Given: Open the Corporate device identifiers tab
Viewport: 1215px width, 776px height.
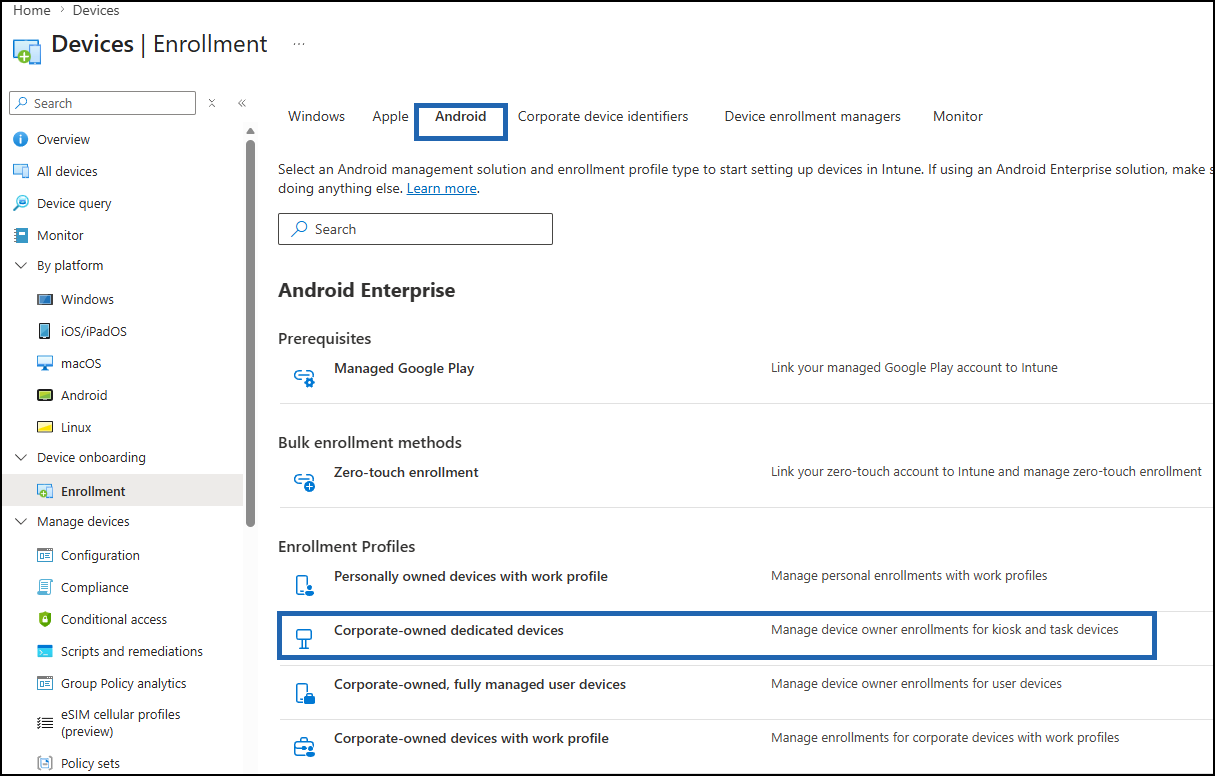Looking at the screenshot, I should [603, 116].
